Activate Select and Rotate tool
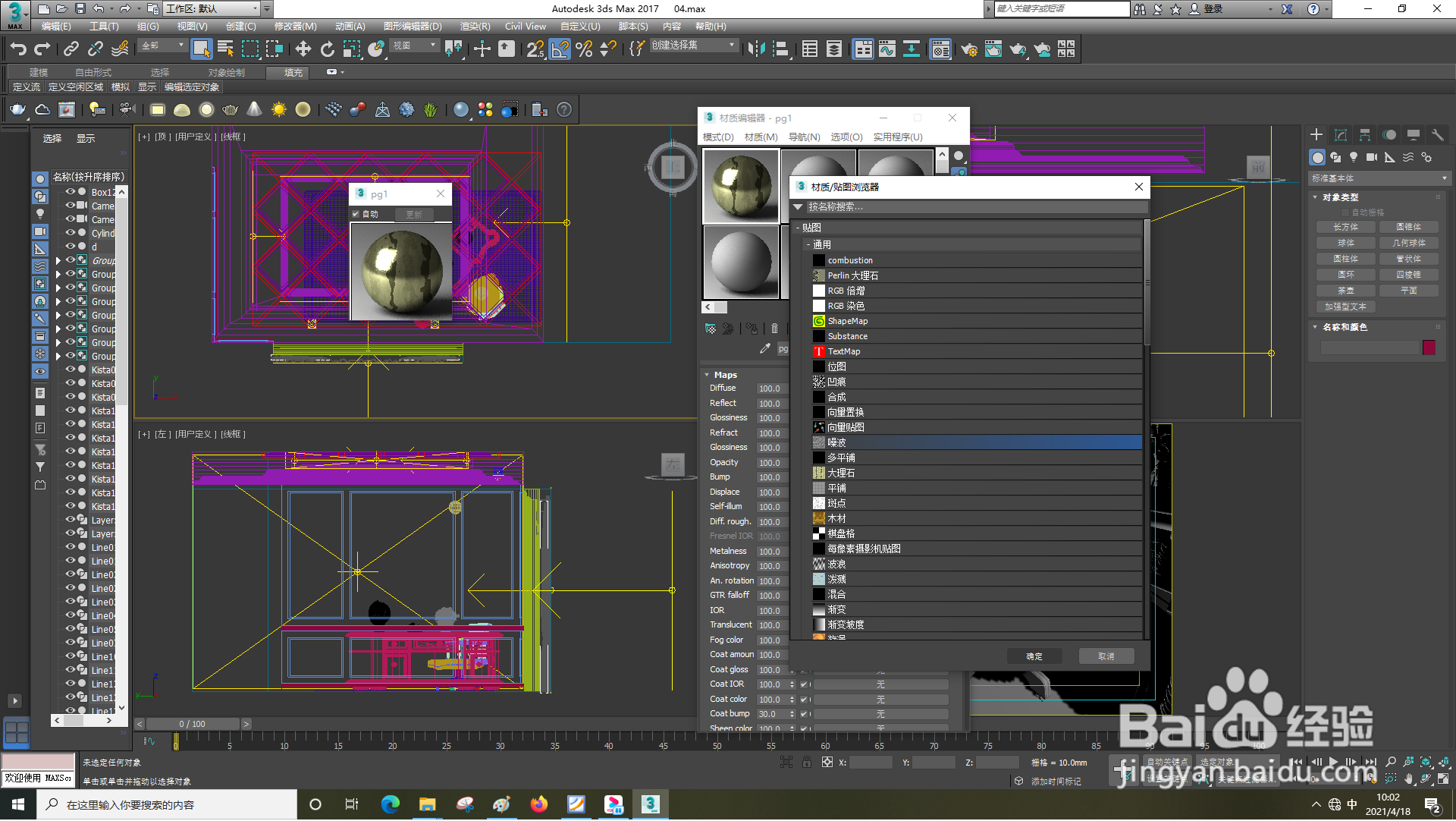 pos(328,49)
